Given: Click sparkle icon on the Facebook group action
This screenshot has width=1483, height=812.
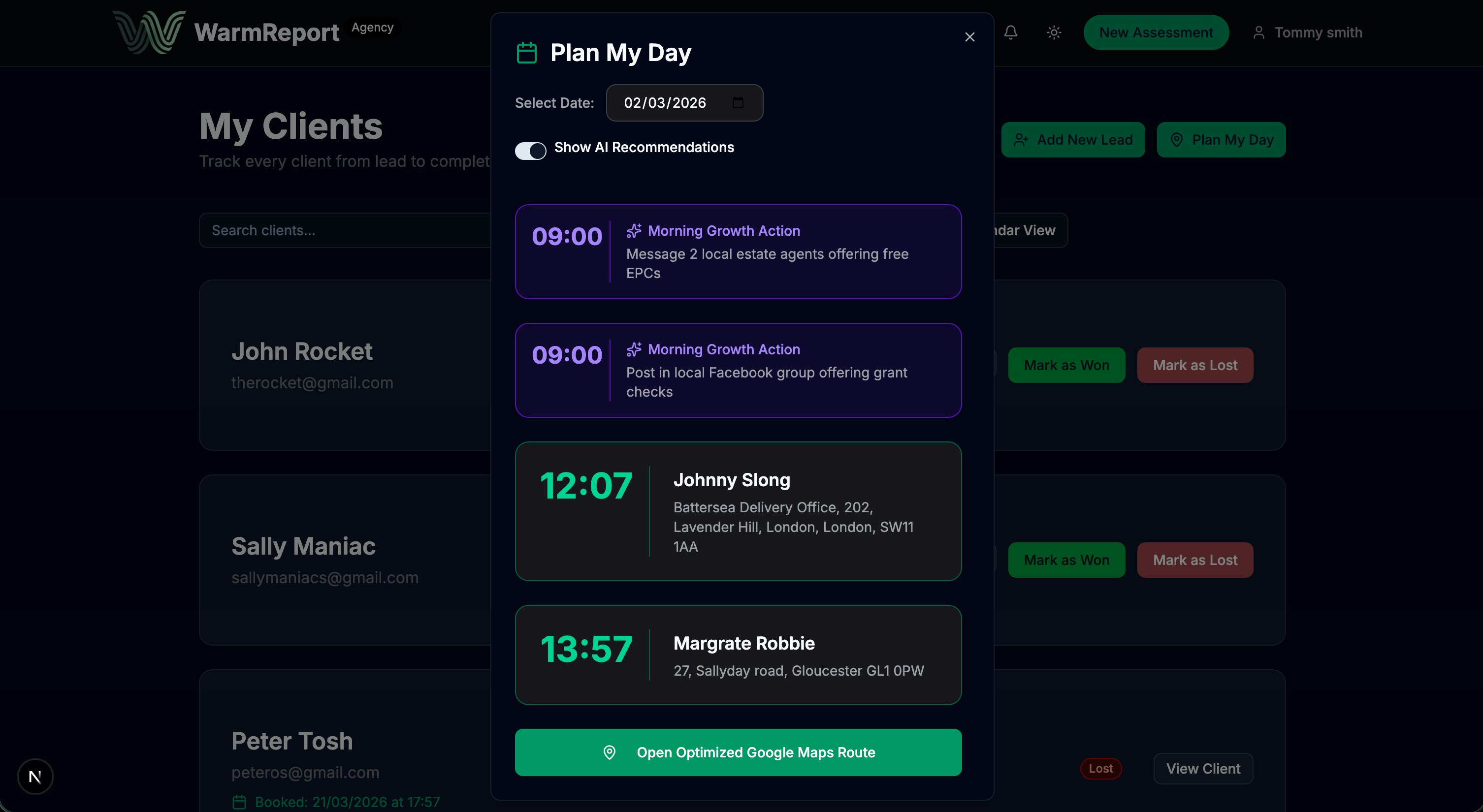Looking at the screenshot, I should coord(634,349).
